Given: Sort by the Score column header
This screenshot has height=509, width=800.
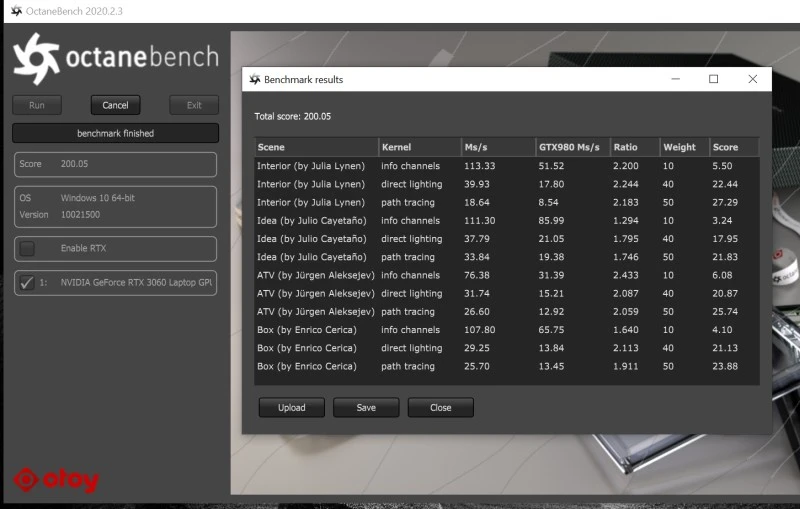Looking at the screenshot, I should click(x=734, y=147).
